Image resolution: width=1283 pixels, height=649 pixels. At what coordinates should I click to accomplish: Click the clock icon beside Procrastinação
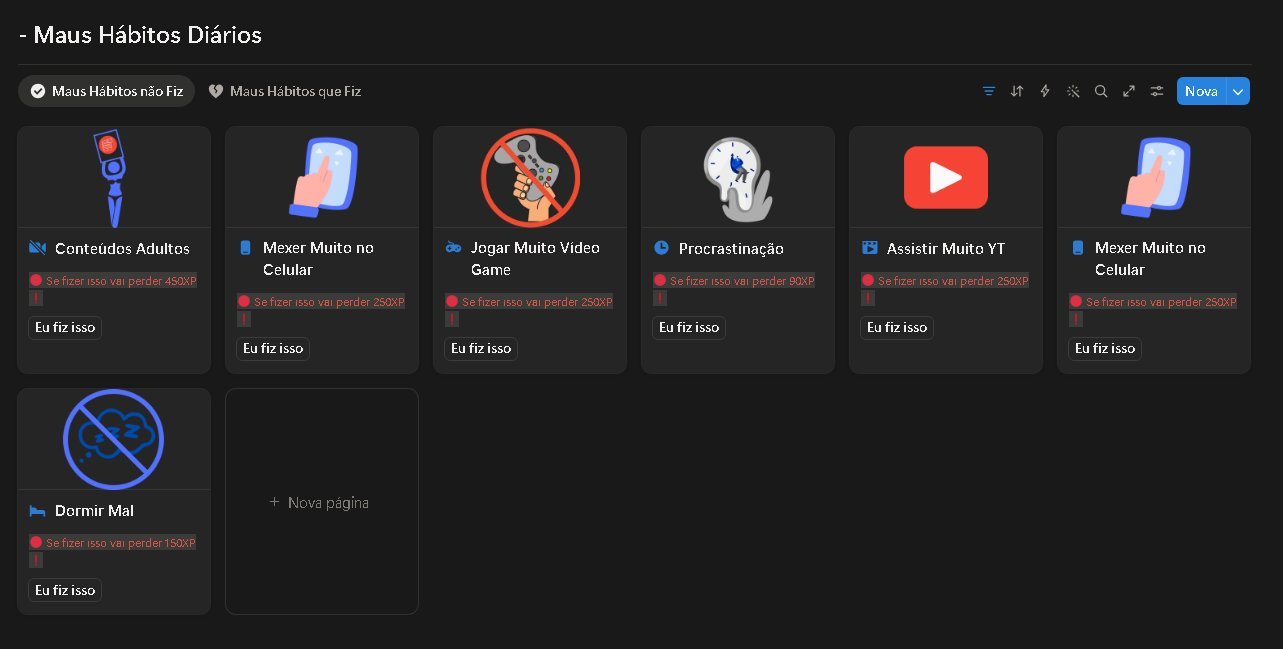pyautogui.click(x=661, y=248)
